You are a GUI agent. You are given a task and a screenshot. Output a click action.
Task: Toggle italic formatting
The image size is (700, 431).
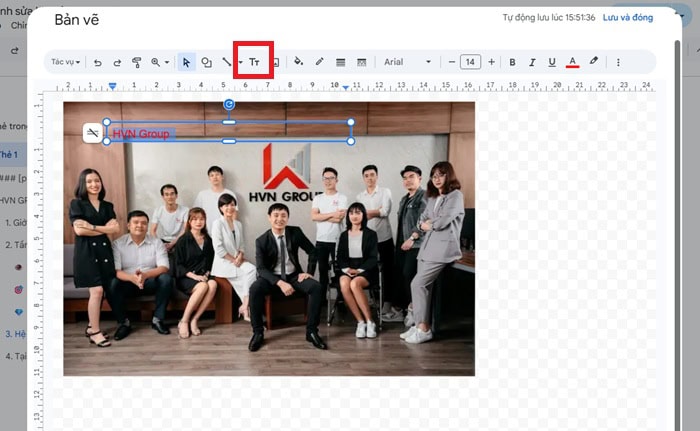[x=532, y=63]
